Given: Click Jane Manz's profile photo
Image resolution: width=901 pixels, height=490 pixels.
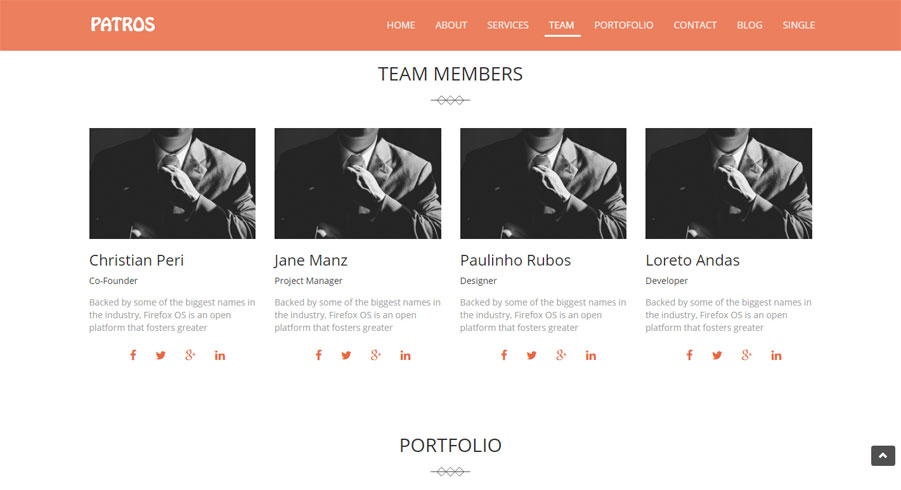Looking at the screenshot, I should pyautogui.click(x=357, y=183).
